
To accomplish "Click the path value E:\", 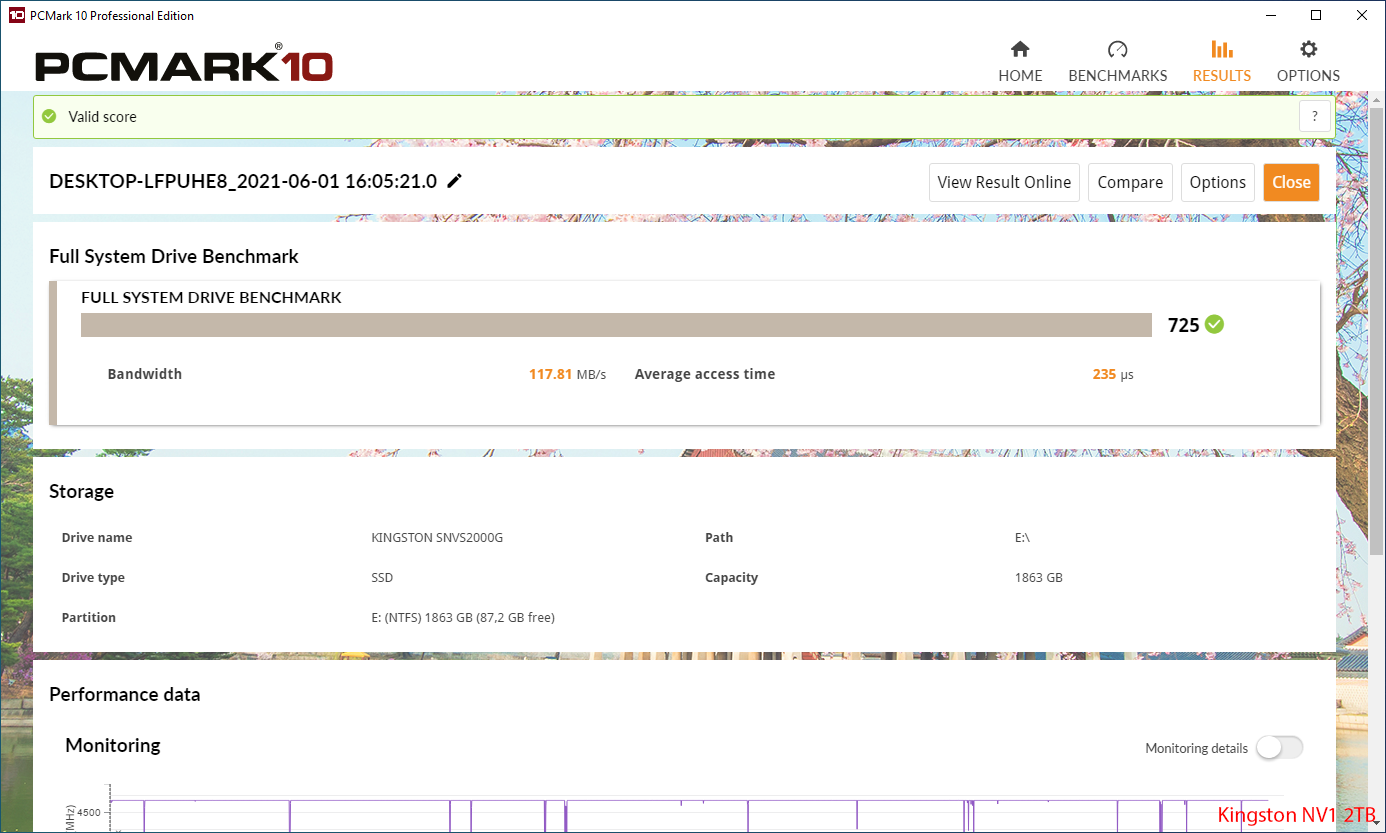I will click(x=1022, y=538).
